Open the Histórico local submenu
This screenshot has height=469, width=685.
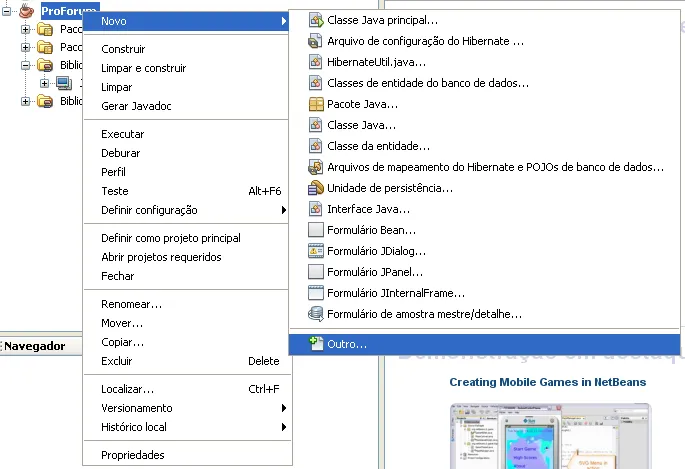pyautogui.click(x=188, y=427)
